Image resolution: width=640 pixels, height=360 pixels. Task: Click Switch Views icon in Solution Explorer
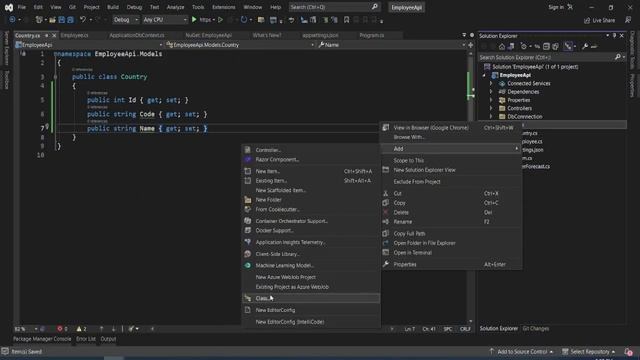click(x=511, y=47)
